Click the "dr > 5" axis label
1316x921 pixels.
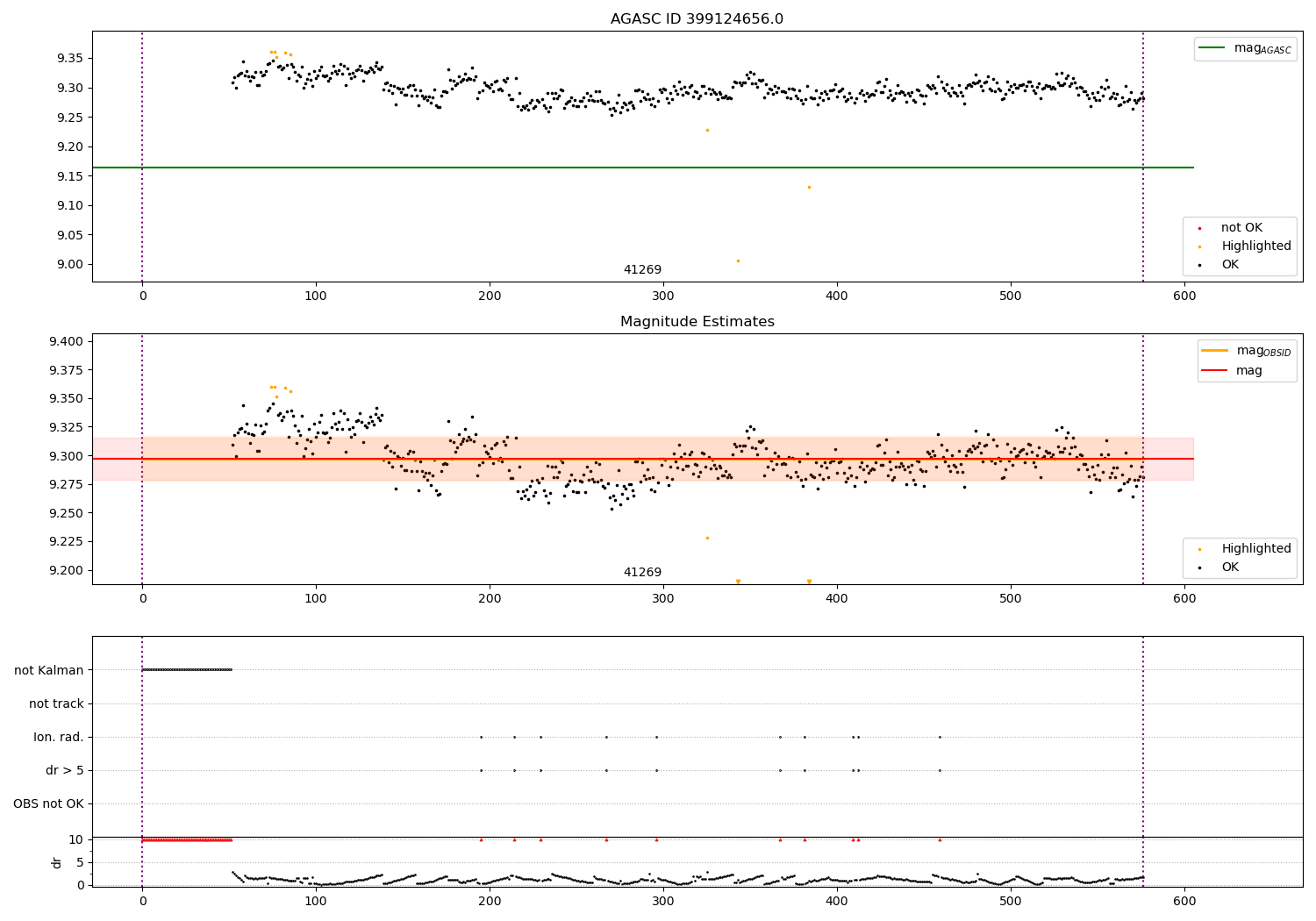point(65,770)
